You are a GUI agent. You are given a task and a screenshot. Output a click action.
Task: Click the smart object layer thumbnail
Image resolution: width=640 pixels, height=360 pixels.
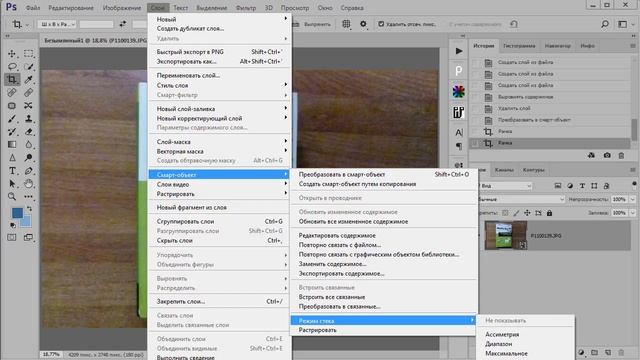tap(505, 236)
